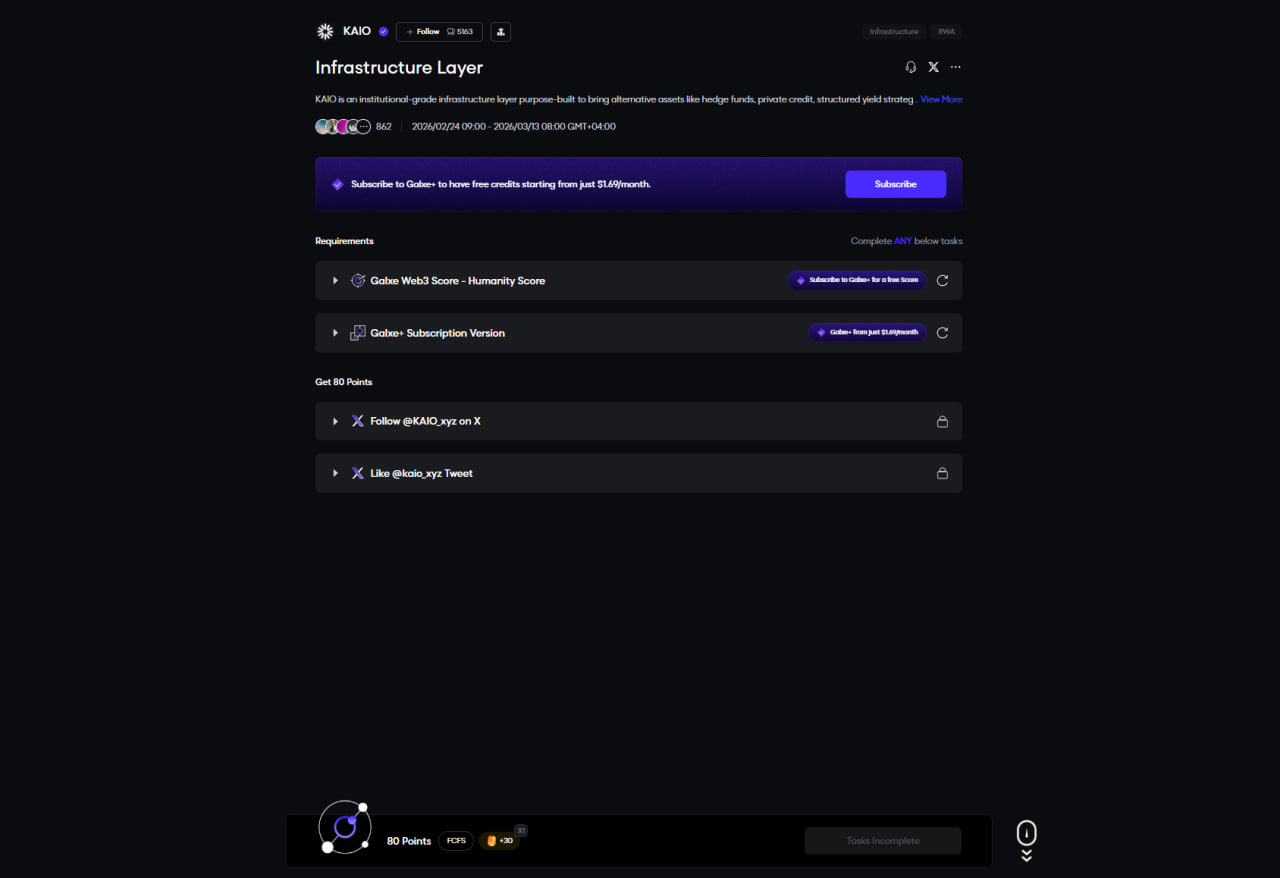Screen dimensions: 1280x878
Task: Click the scroll-down mouse indicator icon
Action: 1026,835
